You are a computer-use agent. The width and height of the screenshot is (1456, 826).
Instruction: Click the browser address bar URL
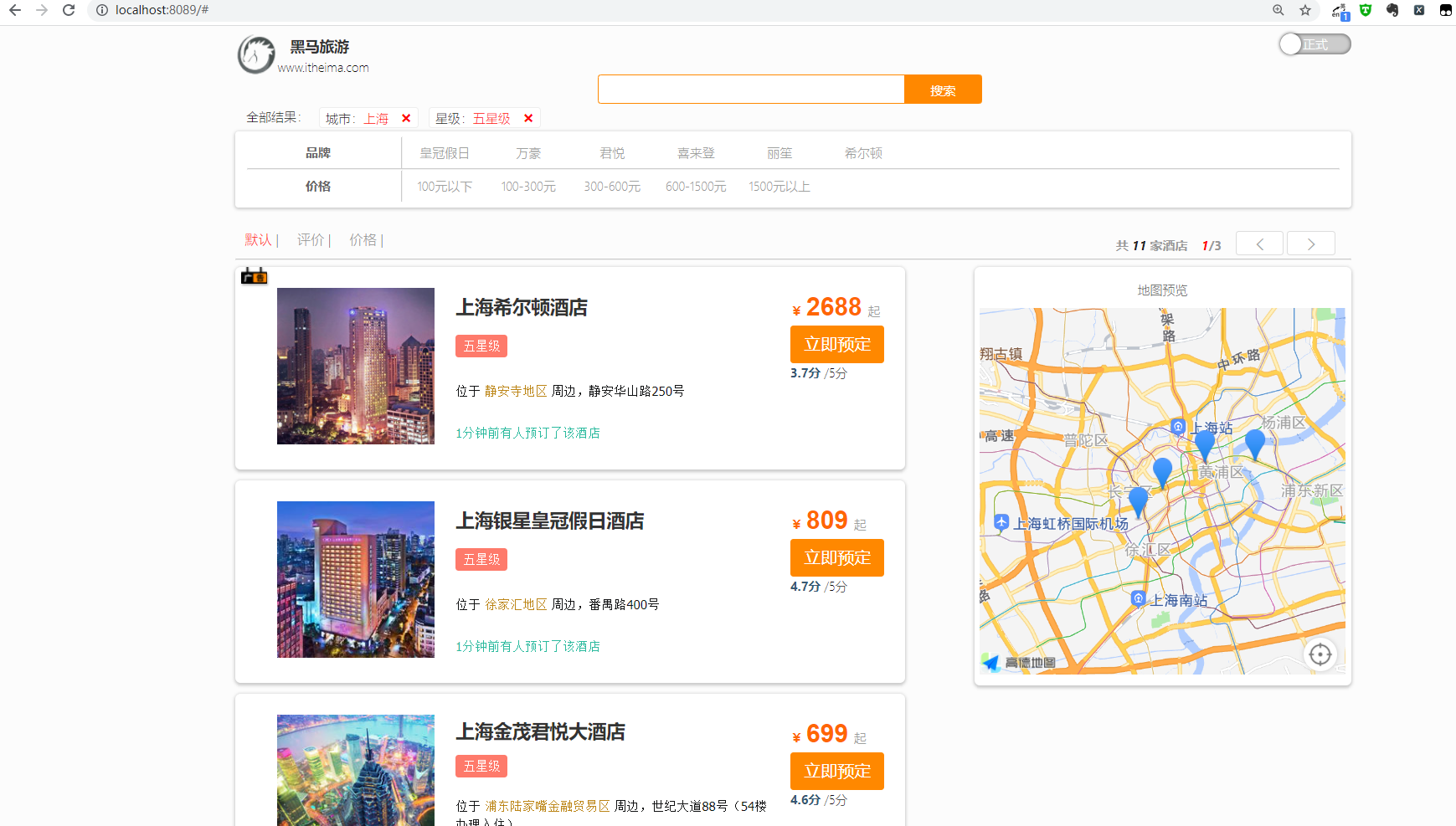[x=162, y=10]
